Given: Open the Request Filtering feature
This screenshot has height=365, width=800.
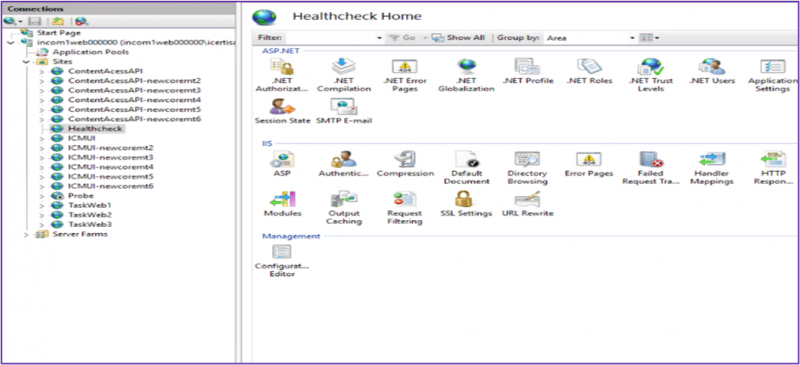Looking at the screenshot, I should [405, 207].
